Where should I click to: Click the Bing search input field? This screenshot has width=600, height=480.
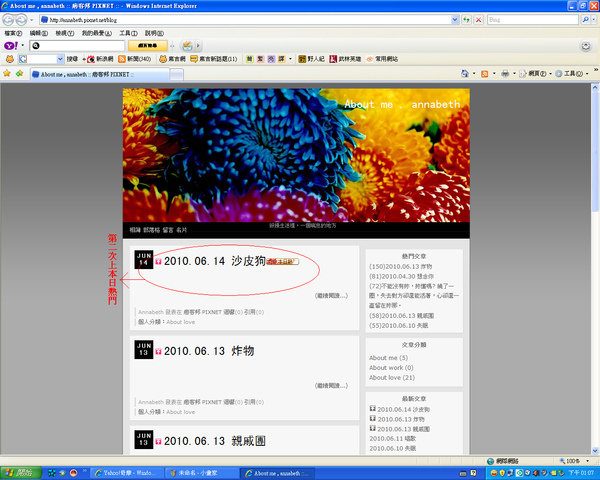pos(533,20)
